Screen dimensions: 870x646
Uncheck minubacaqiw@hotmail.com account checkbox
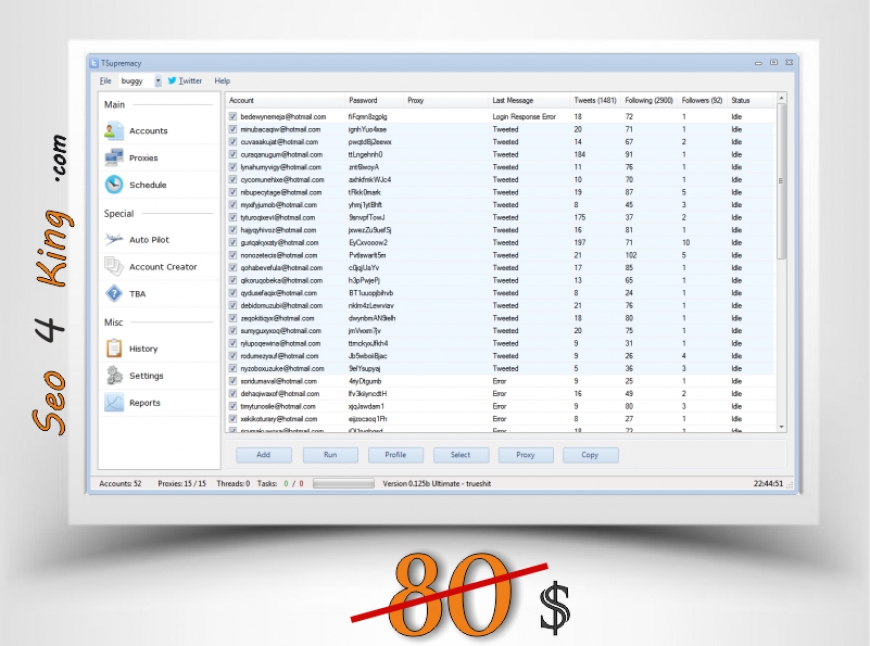233,129
